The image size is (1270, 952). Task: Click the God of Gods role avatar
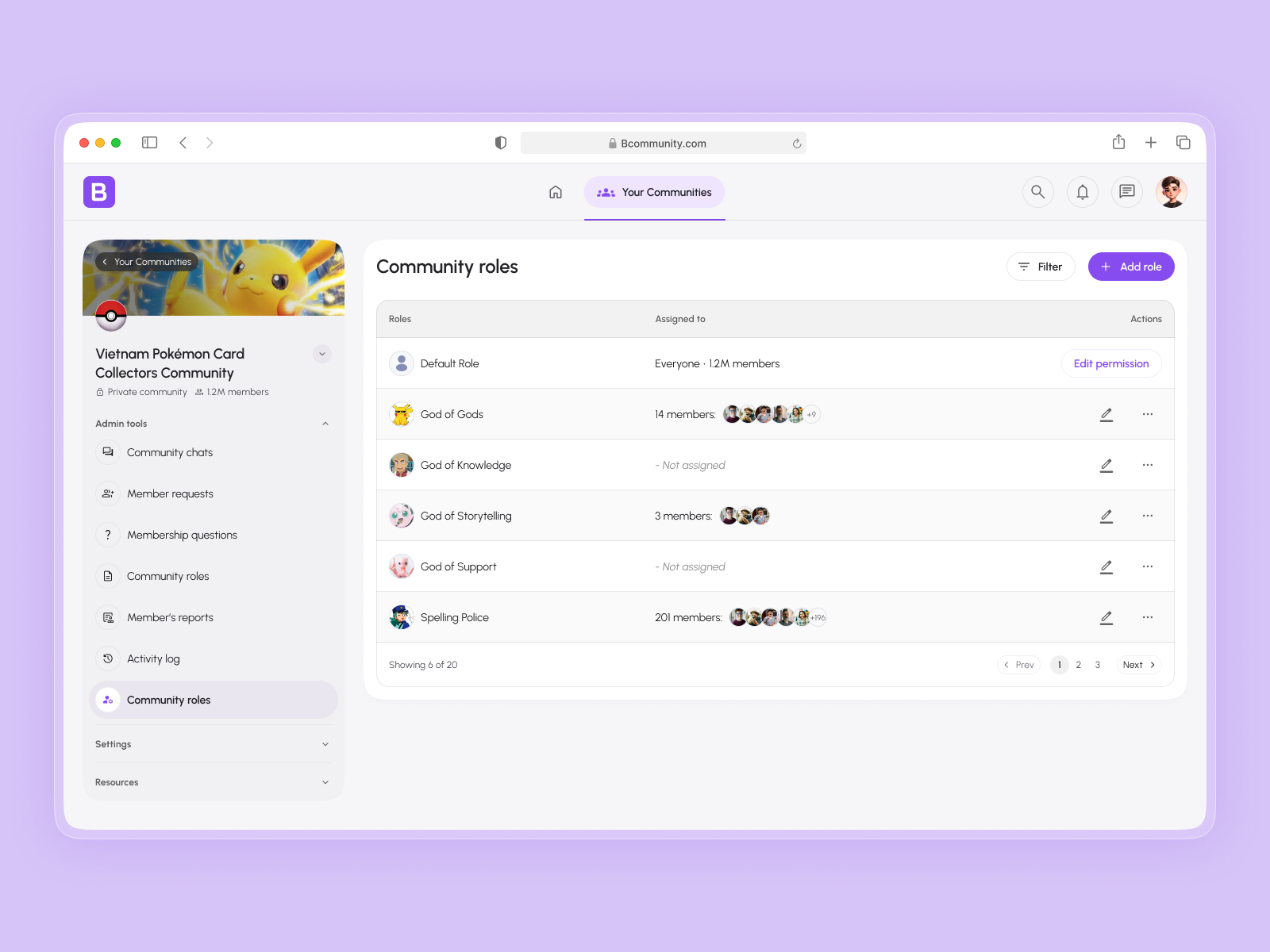[x=402, y=414]
